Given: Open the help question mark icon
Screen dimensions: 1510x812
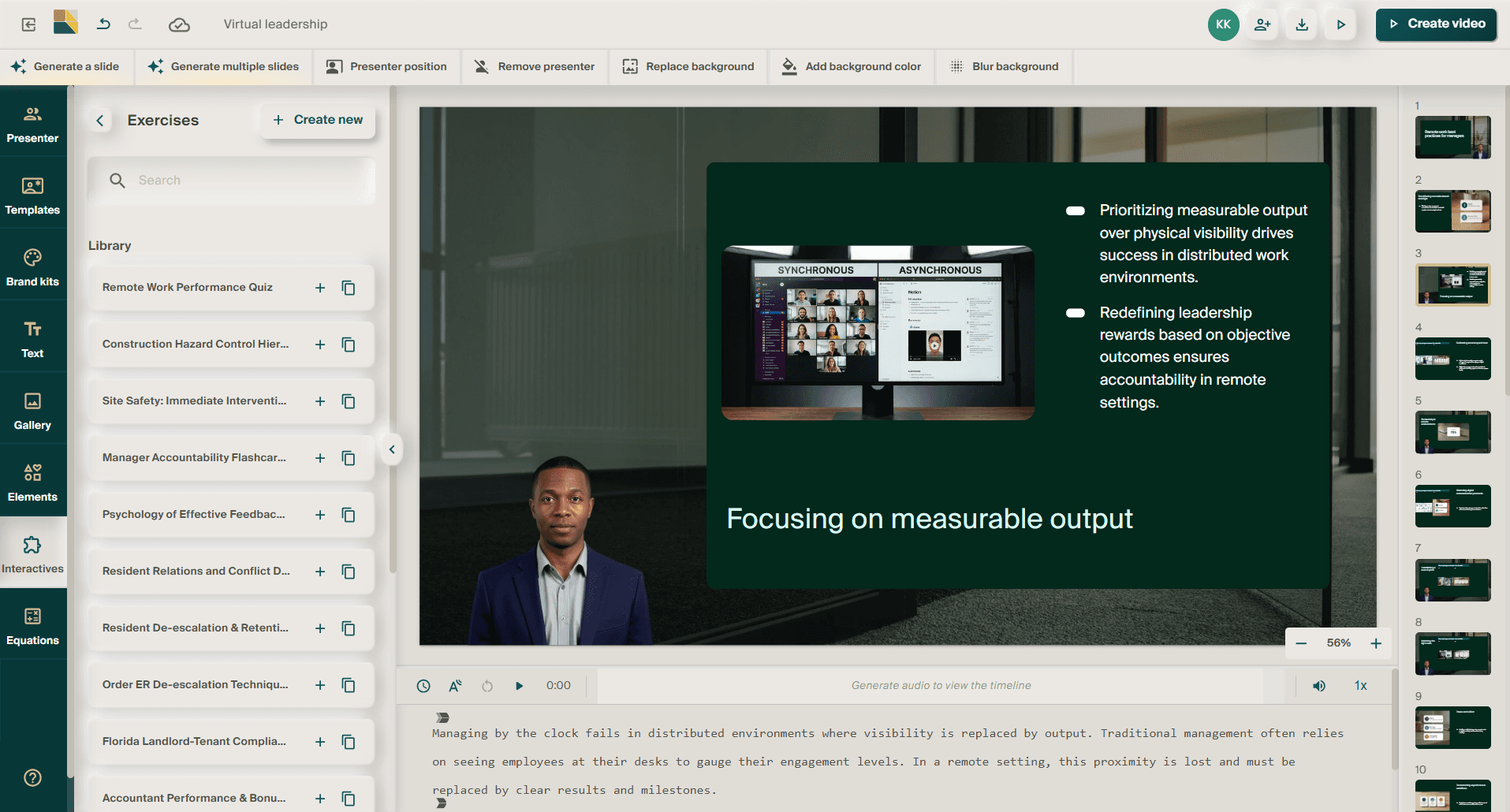Looking at the screenshot, I should tap(32, 778).
